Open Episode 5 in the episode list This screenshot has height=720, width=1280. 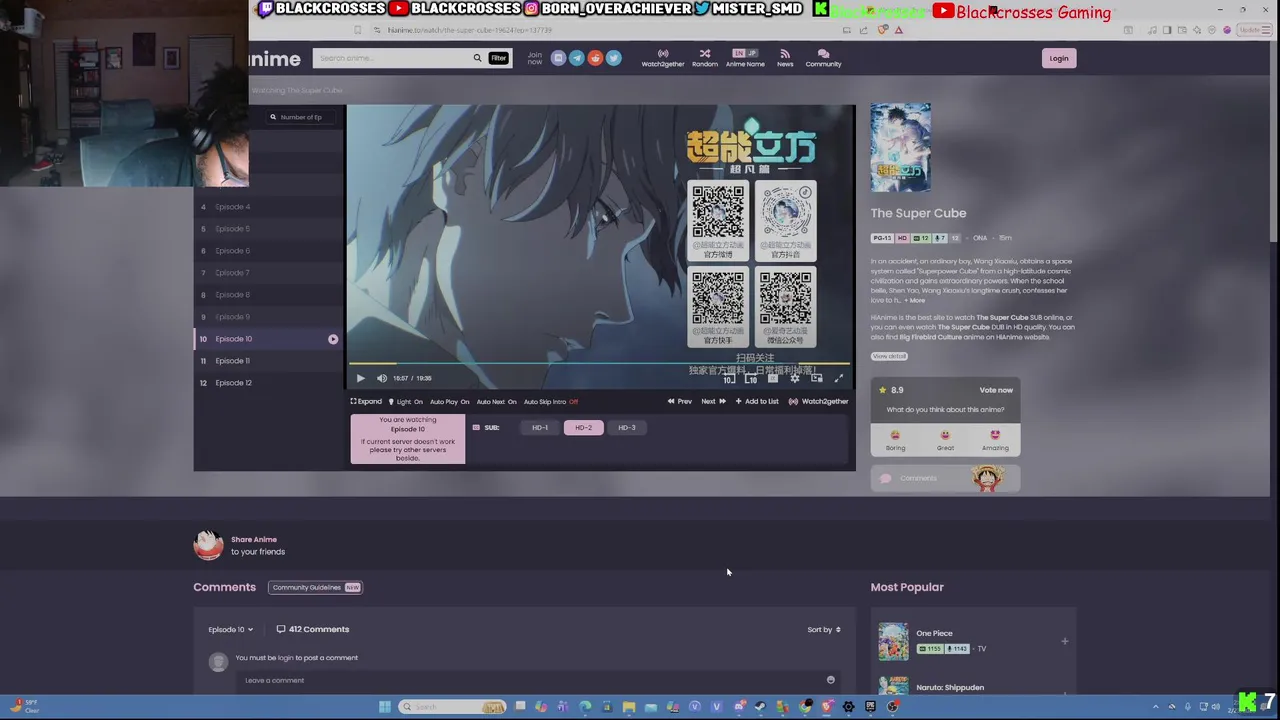tap(268, 229)
